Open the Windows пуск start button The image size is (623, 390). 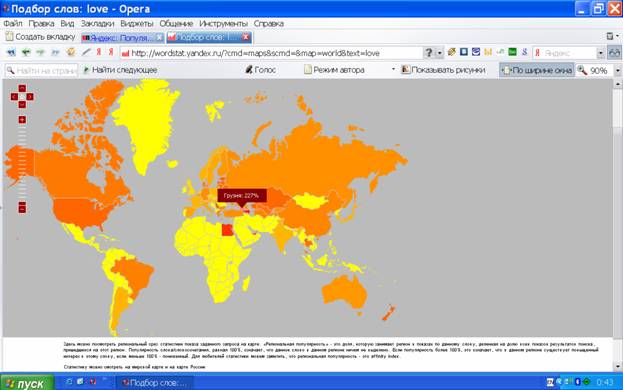pyautogui.click(x=26, y=383)
